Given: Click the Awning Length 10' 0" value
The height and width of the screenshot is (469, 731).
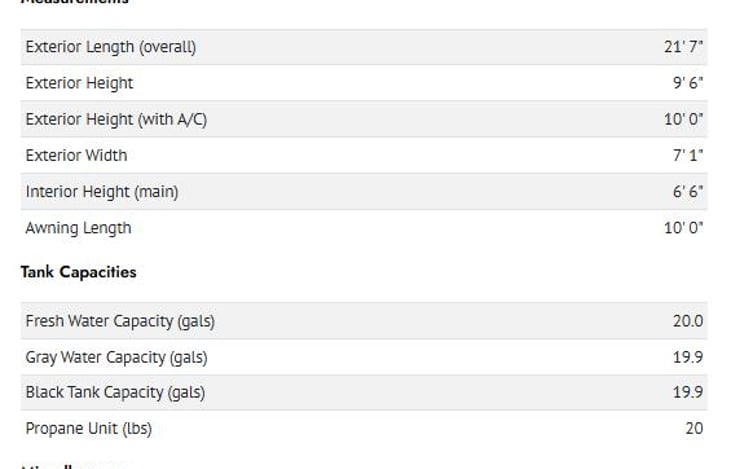Looking at the screenshot, I should (x=685, y=227).
